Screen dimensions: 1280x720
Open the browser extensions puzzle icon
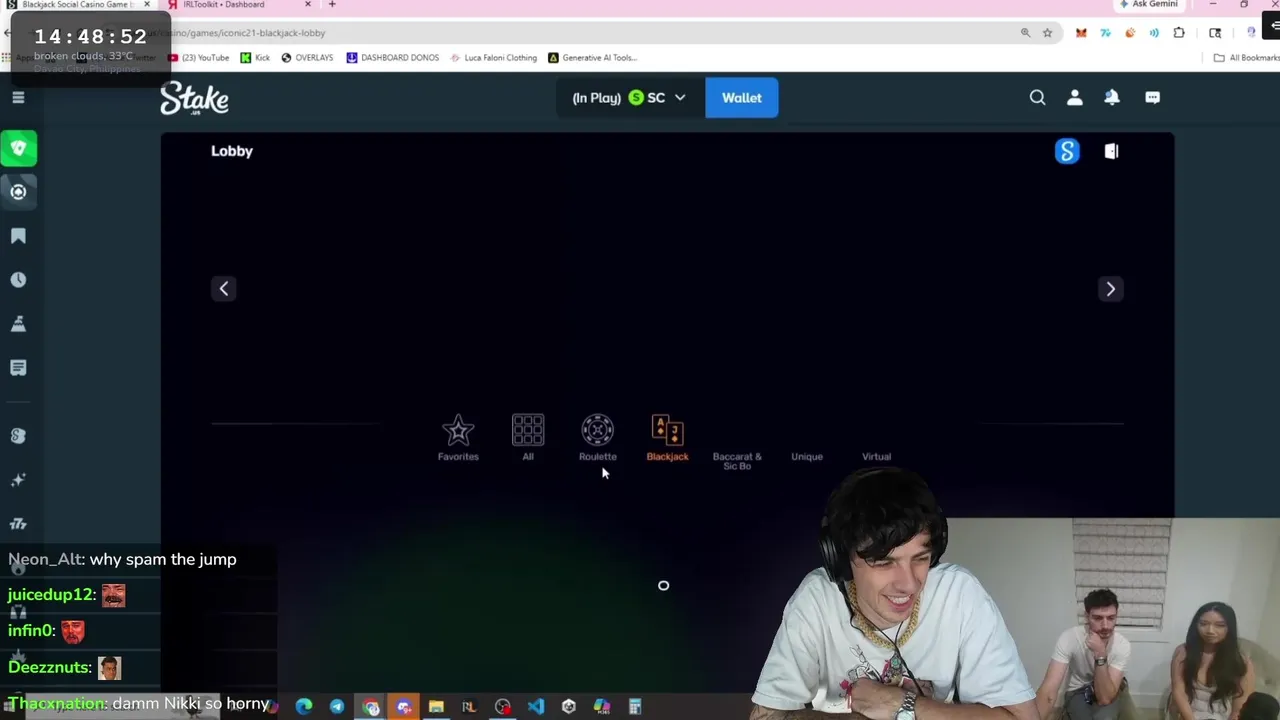(1179, 33)
